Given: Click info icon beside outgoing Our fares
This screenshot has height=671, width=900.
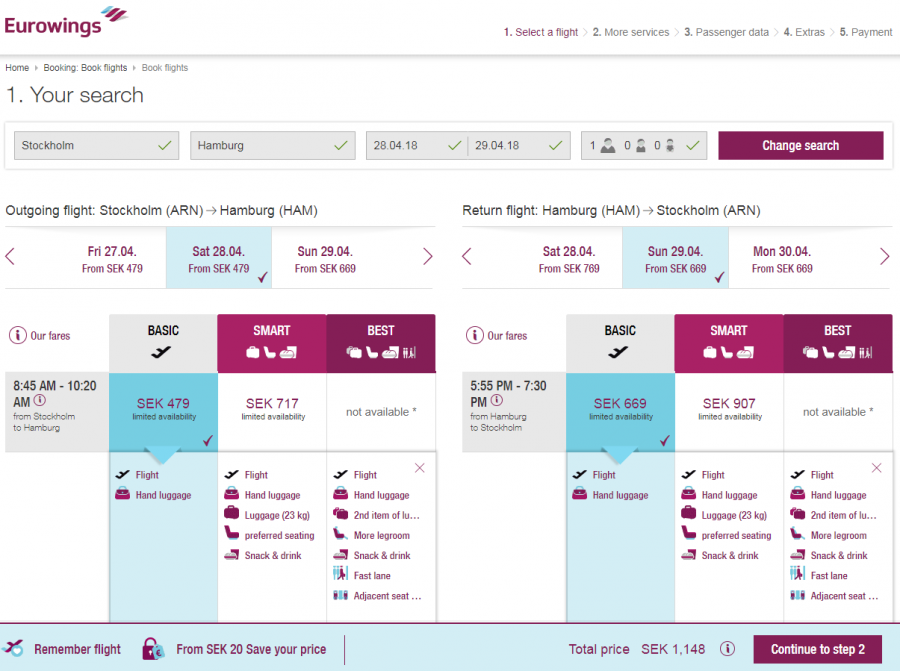Looking at the screenshot, I should coord(17,336).
